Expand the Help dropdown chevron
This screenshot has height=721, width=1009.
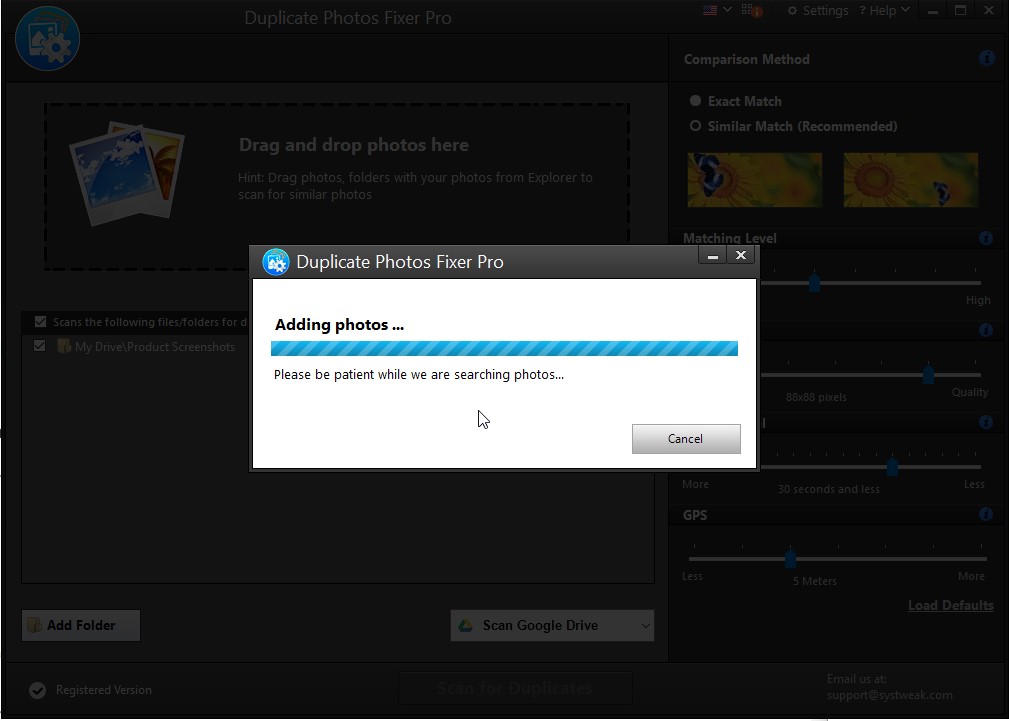coord(903,10)
